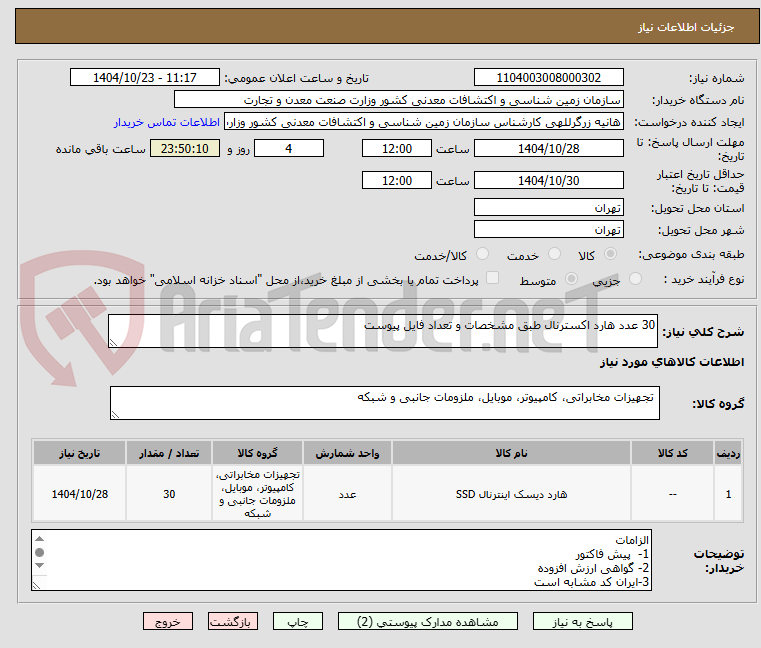Select the متوسط purchase type radio
Image resolution: width=761 pixels, height=648 pixels.
(571, 279)
